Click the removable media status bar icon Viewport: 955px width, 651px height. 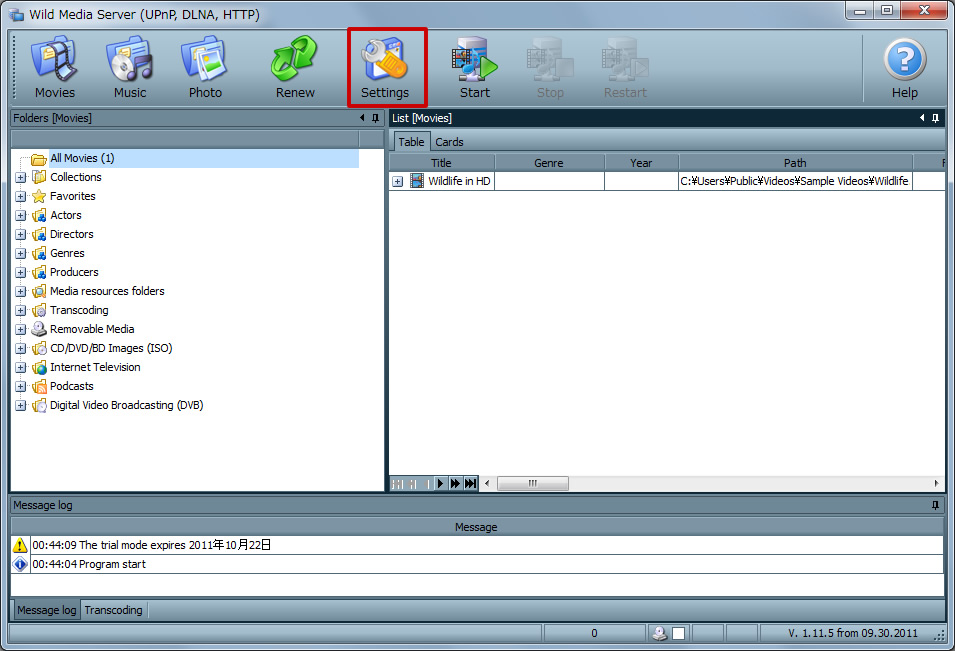click(660, 633)
